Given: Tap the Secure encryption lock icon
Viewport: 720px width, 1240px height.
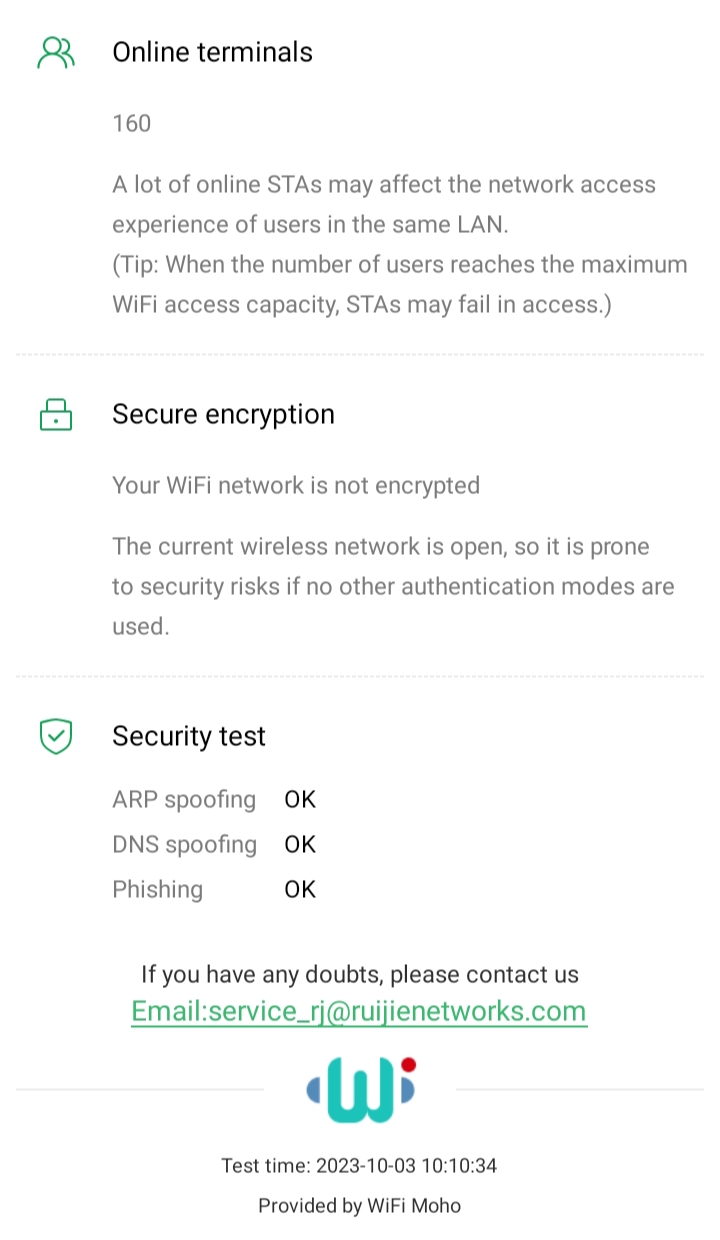Looking at the screenshot, I should [56, 414].
